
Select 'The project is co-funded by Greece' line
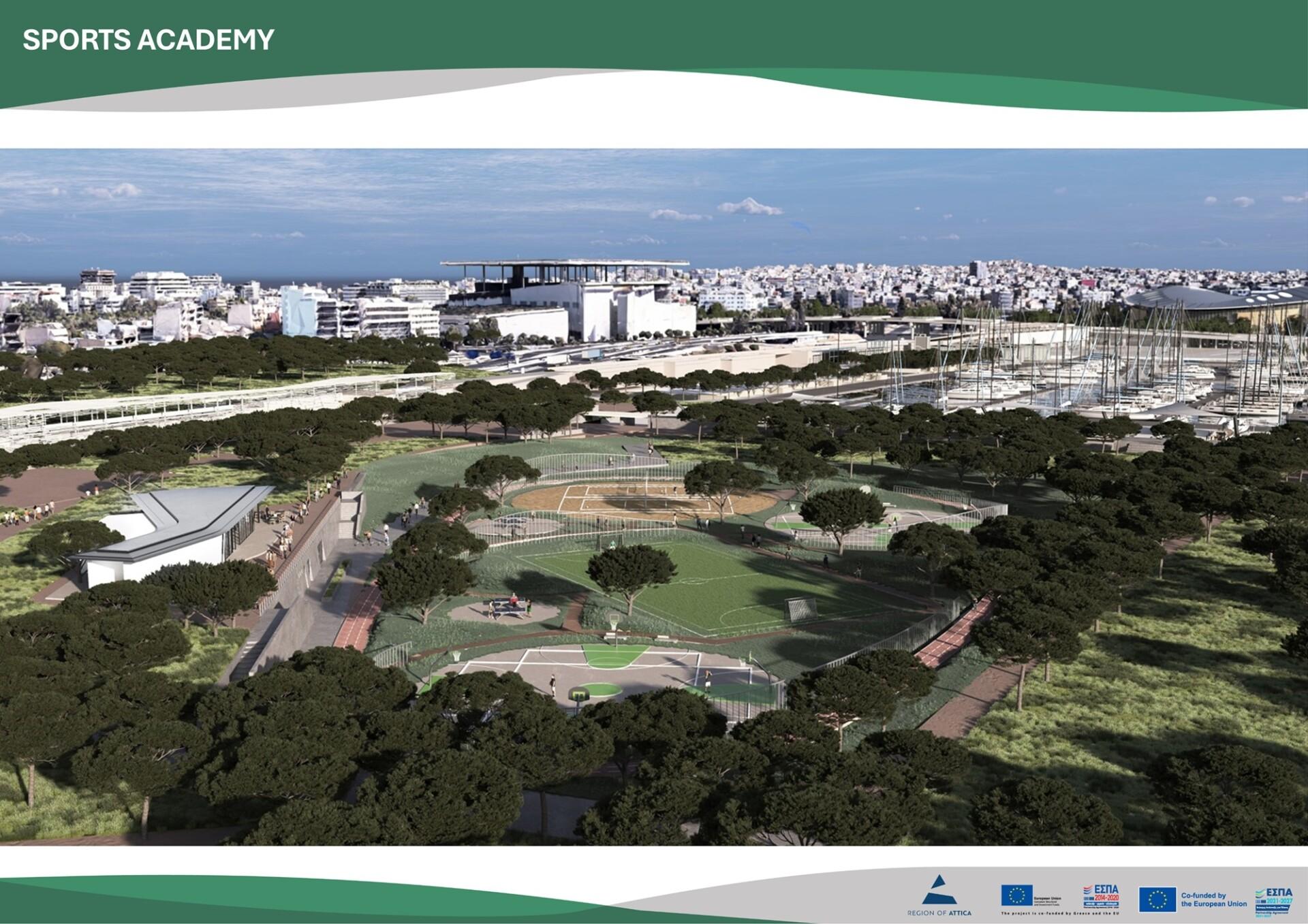1059,913
